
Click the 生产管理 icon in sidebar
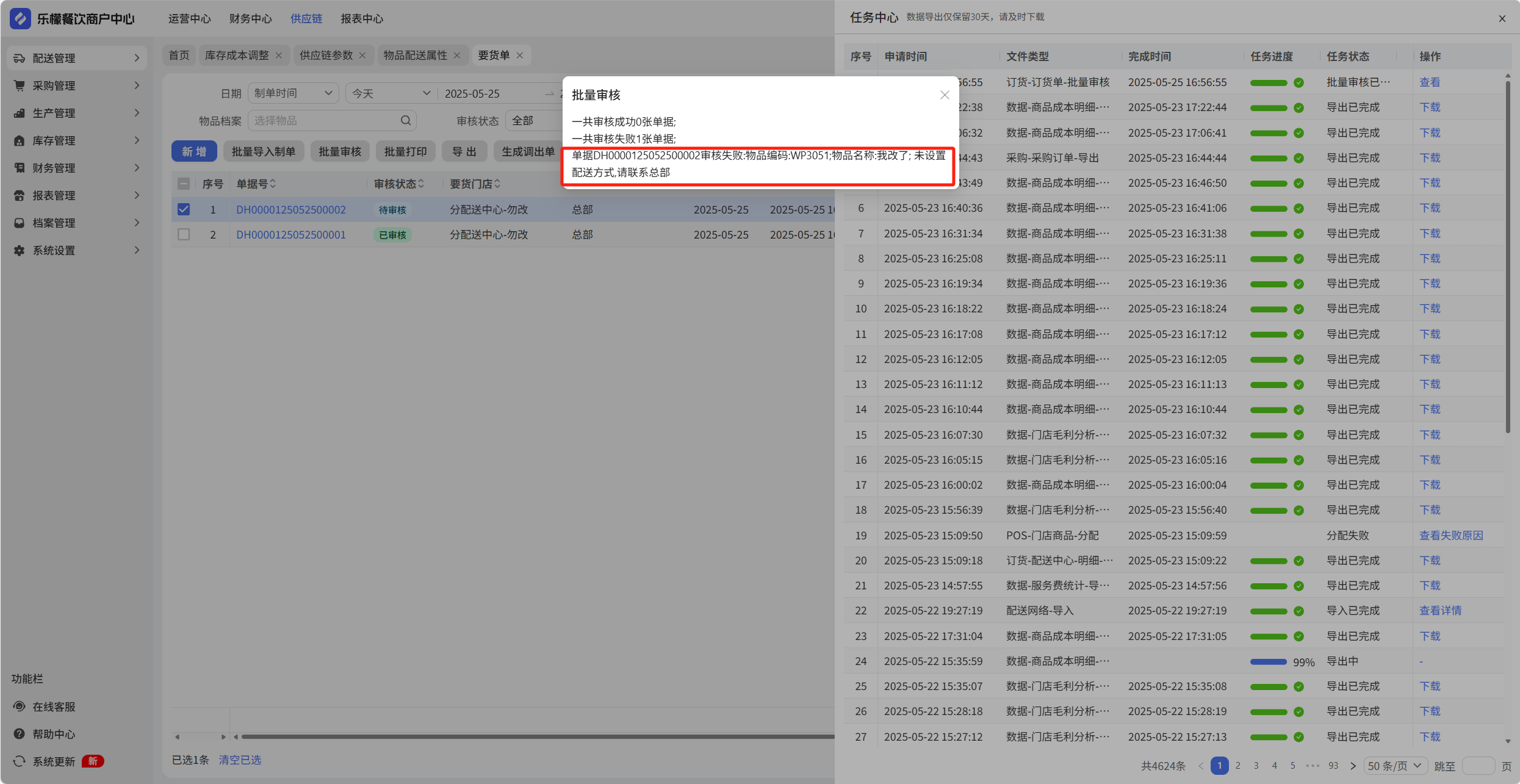(x=20, y=113)
